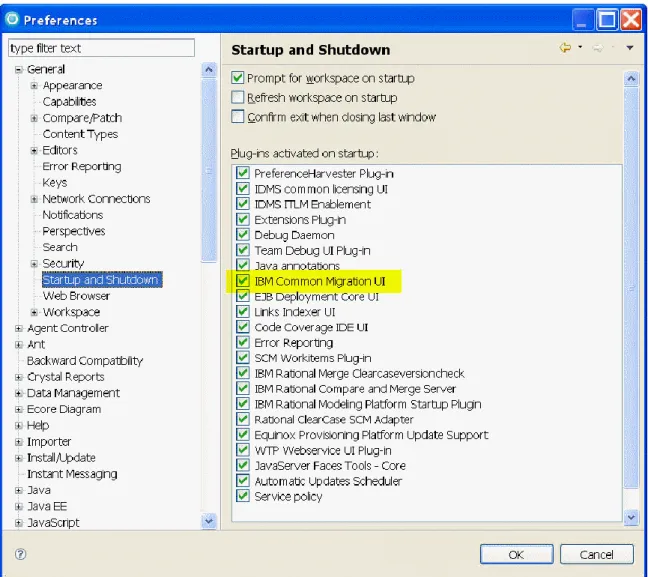Click the Preferences window title icon

click(x=12, y=19)
